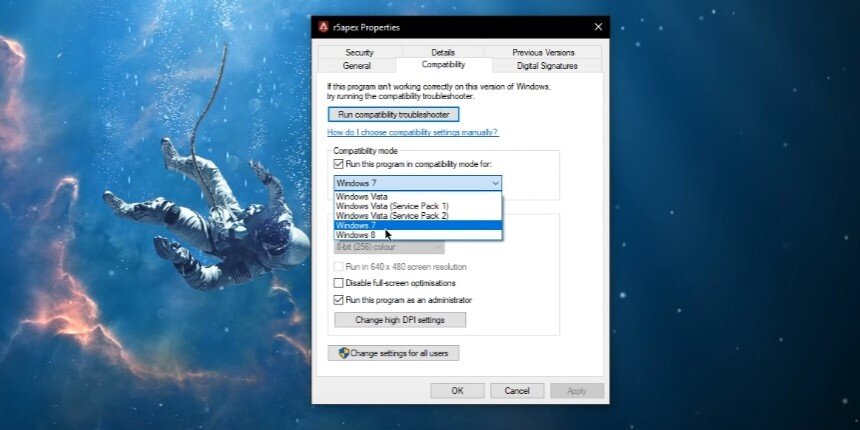
Task: Pick Windows 8 from the dropdown list
Action: pyautogui.click(x=417, y=235)
